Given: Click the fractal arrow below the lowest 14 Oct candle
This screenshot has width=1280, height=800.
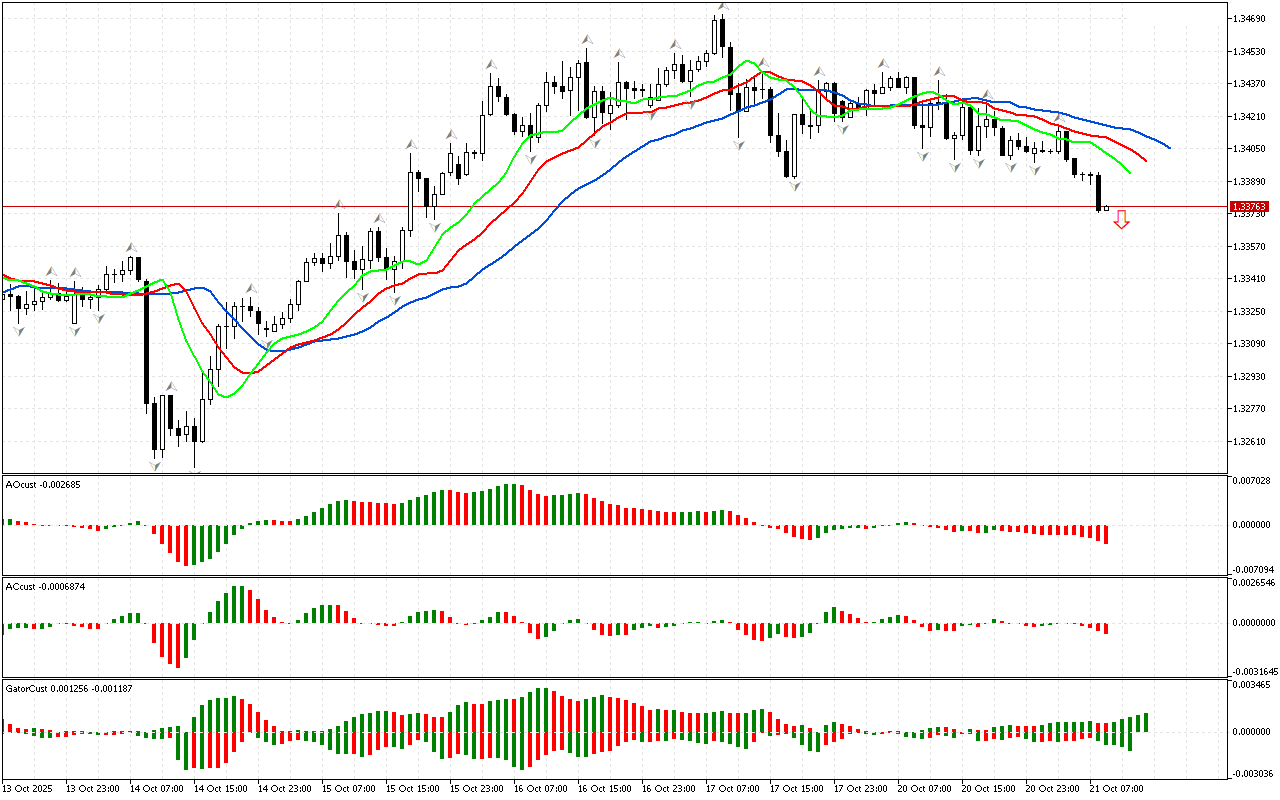Looking at the screenshot, I should [x=156, y=465].
